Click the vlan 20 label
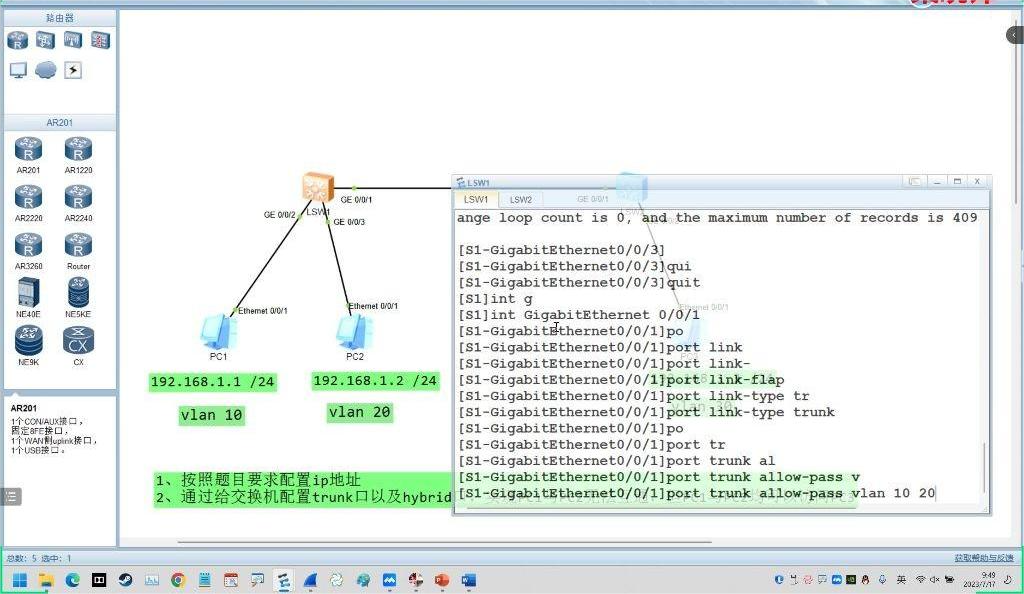 (359, 413)
